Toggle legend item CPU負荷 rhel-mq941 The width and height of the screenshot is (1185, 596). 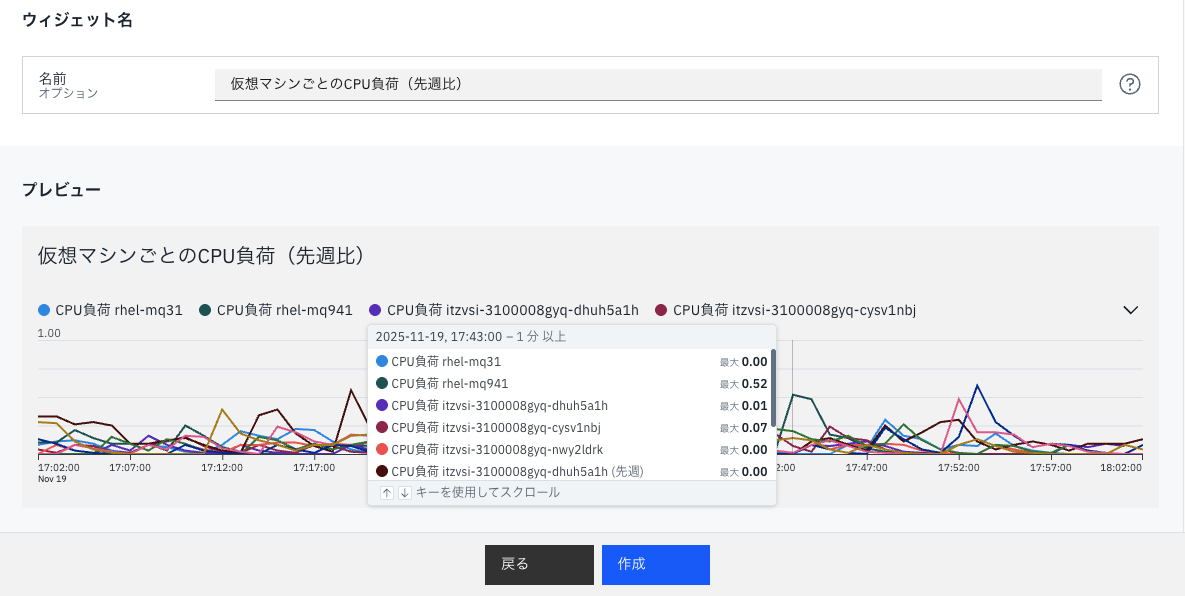click(x=276, y=310)
